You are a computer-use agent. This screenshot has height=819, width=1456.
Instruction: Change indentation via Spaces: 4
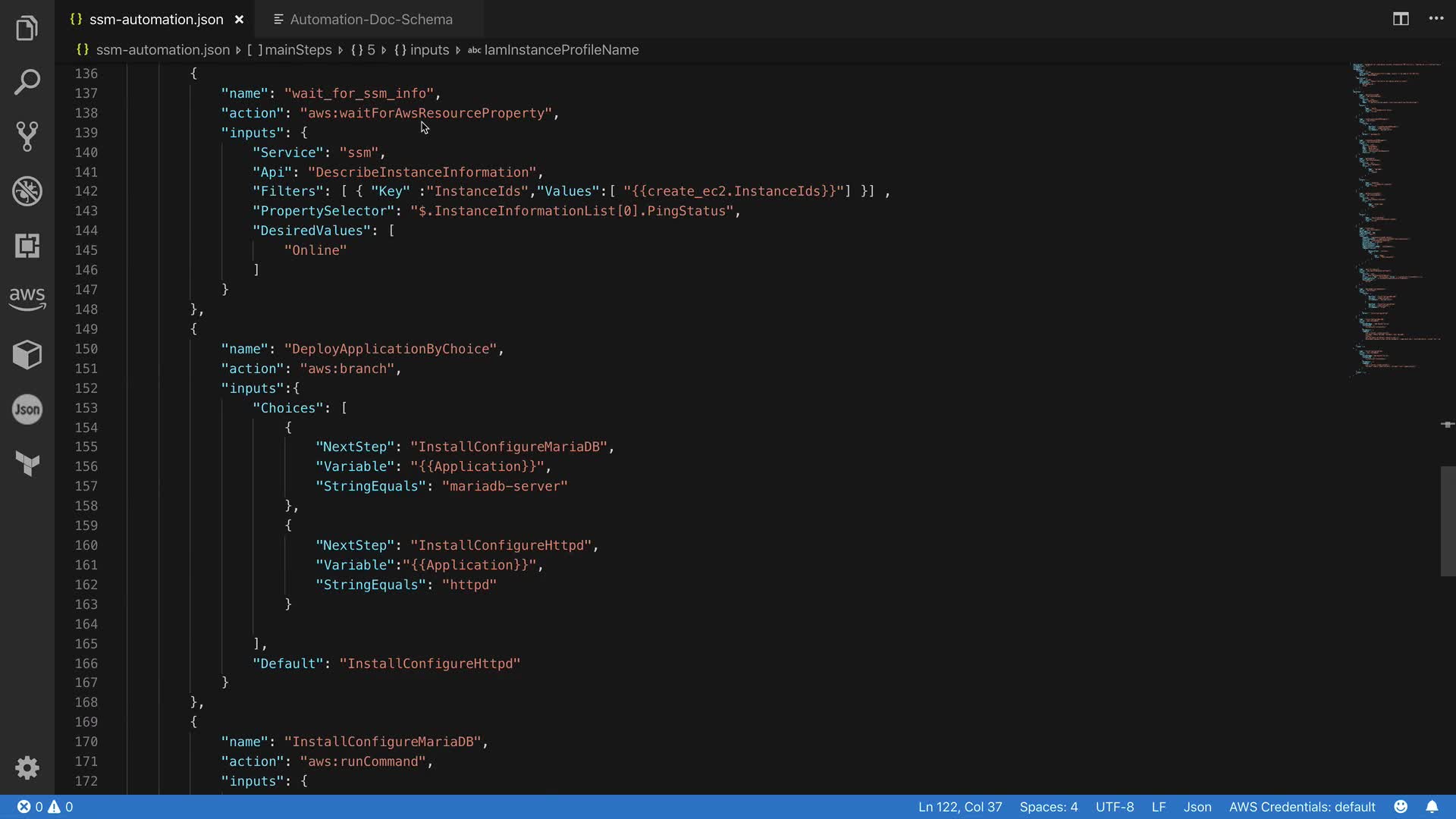point(1048,807)
